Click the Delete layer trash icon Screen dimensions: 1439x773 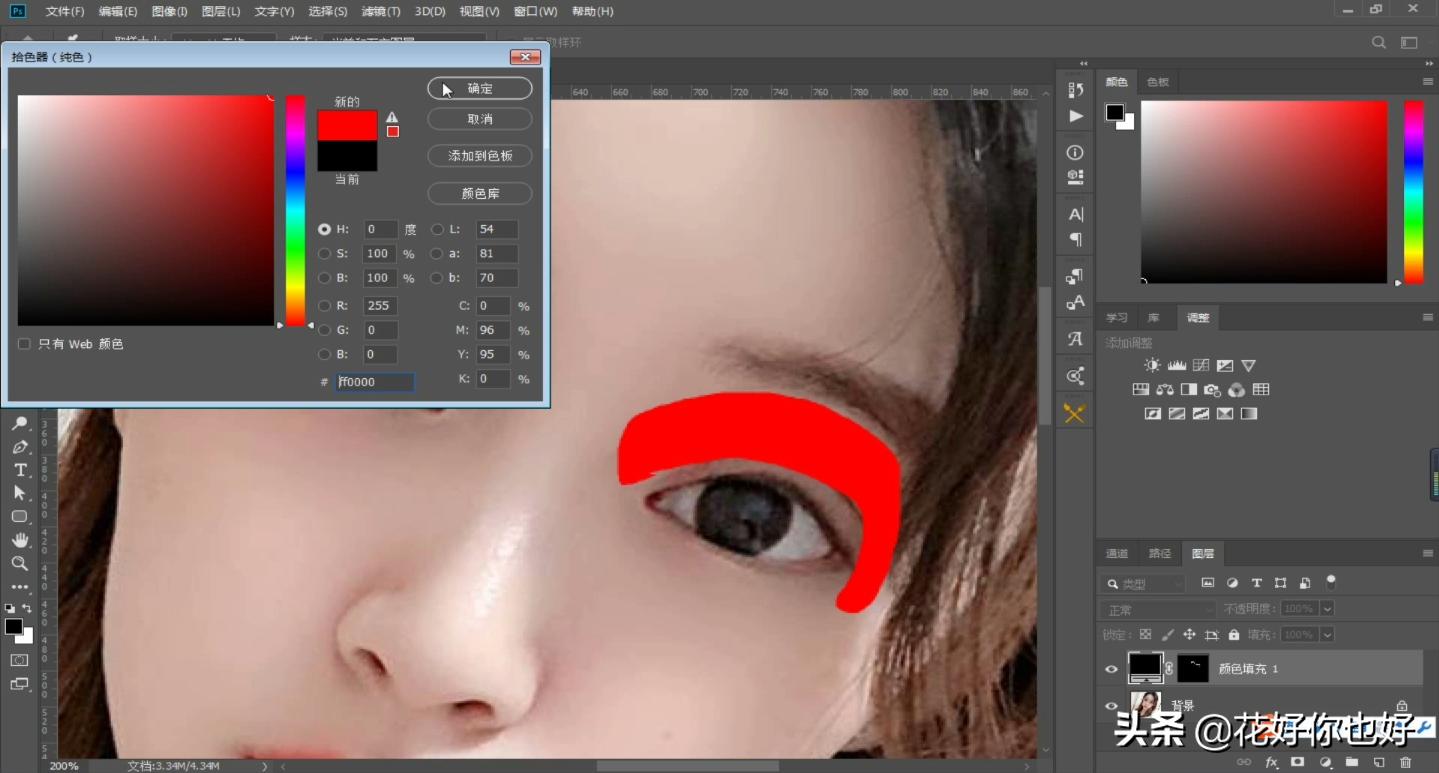click(x=1406, y=762)
